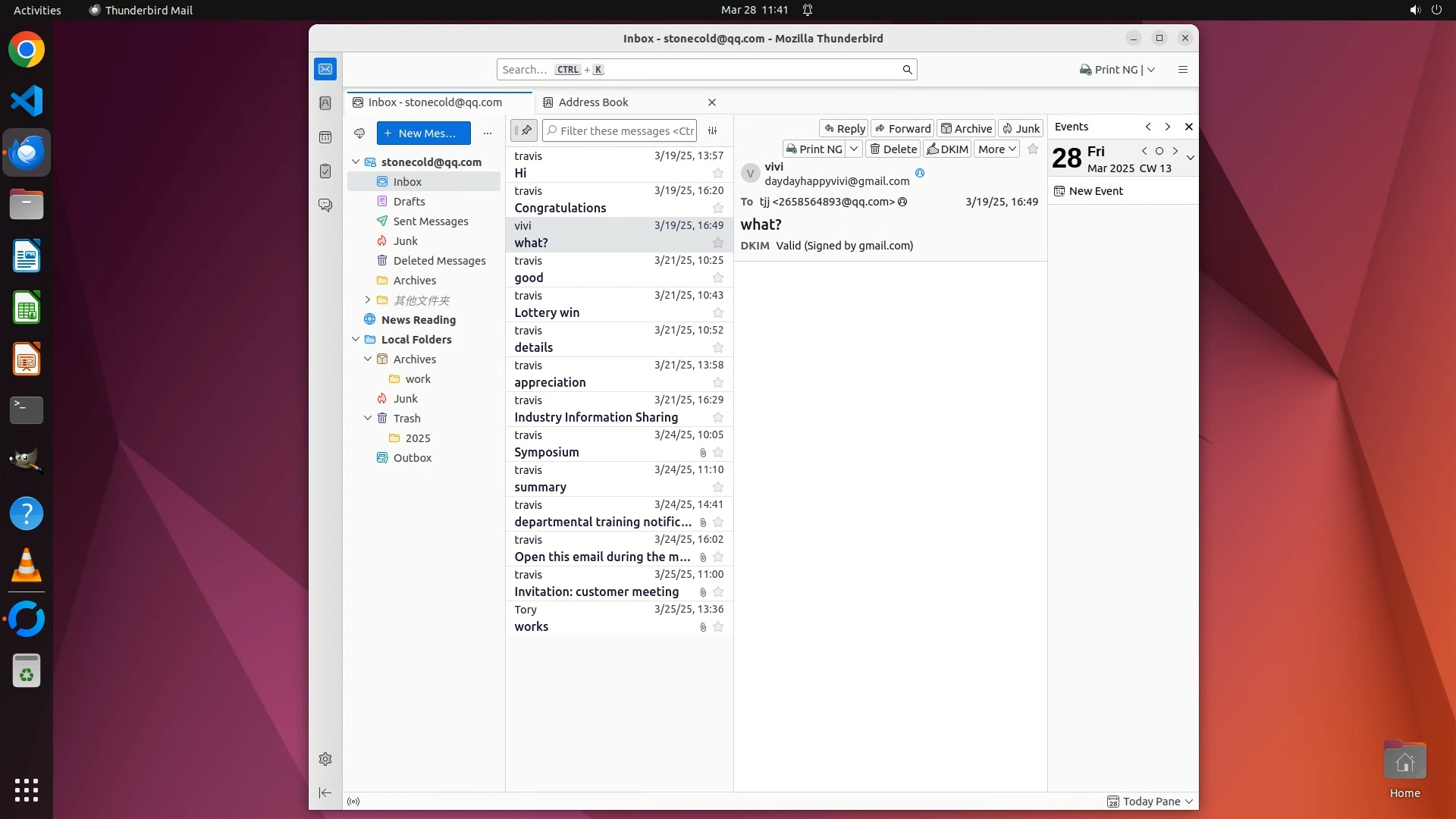Screen dimensions: 1456x819
Task: Star the 'Lottery win' message
Action: coord(717,313)
